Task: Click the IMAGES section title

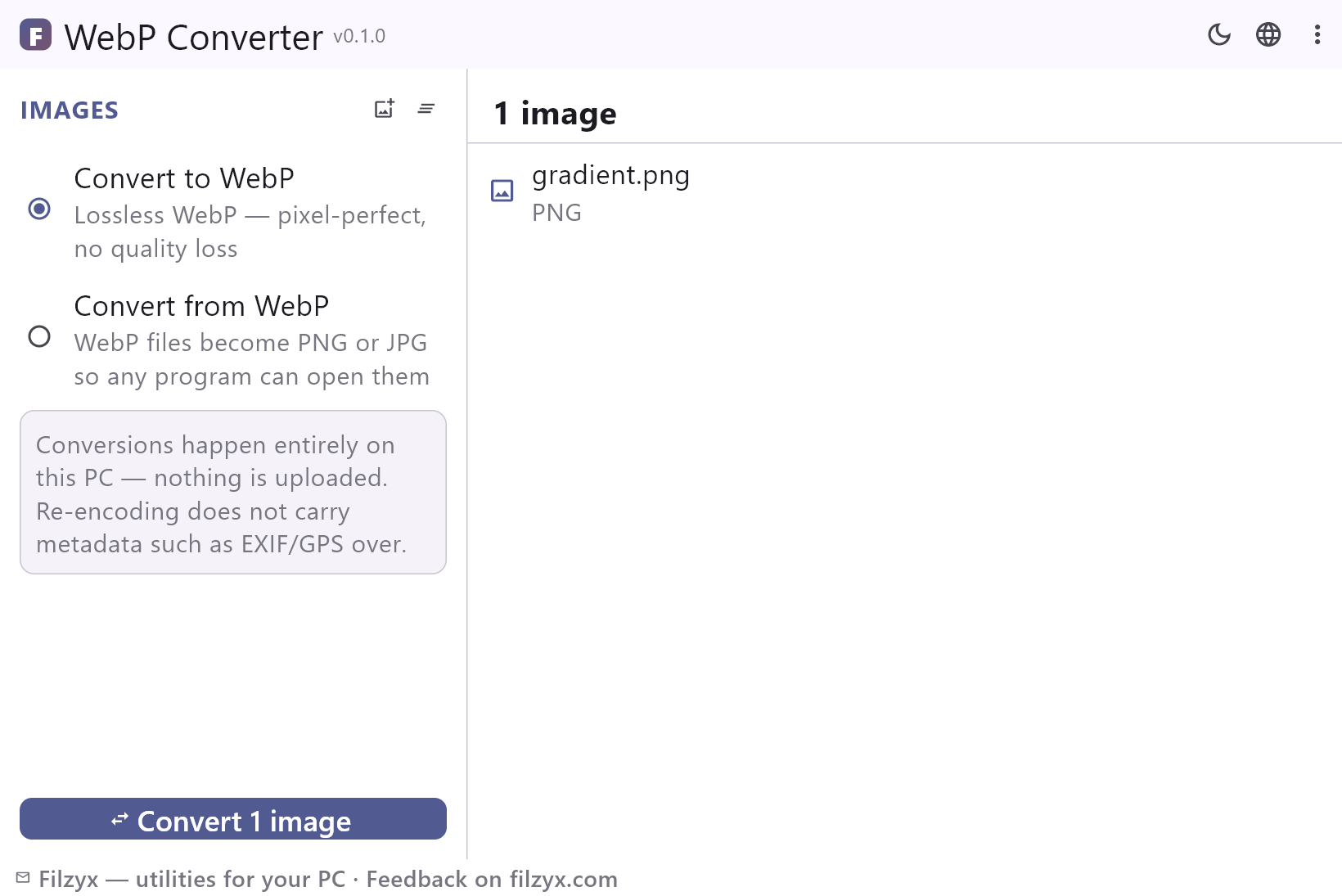Action: (70, 110)
